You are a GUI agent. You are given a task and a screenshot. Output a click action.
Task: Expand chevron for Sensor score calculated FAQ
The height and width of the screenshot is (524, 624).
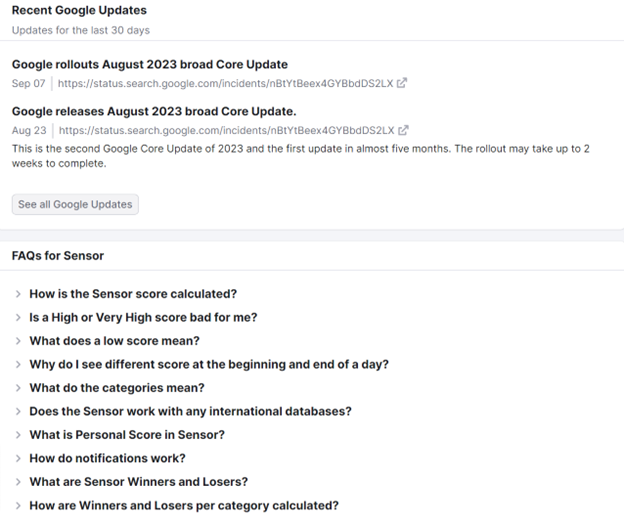click(x=18, y=294)
